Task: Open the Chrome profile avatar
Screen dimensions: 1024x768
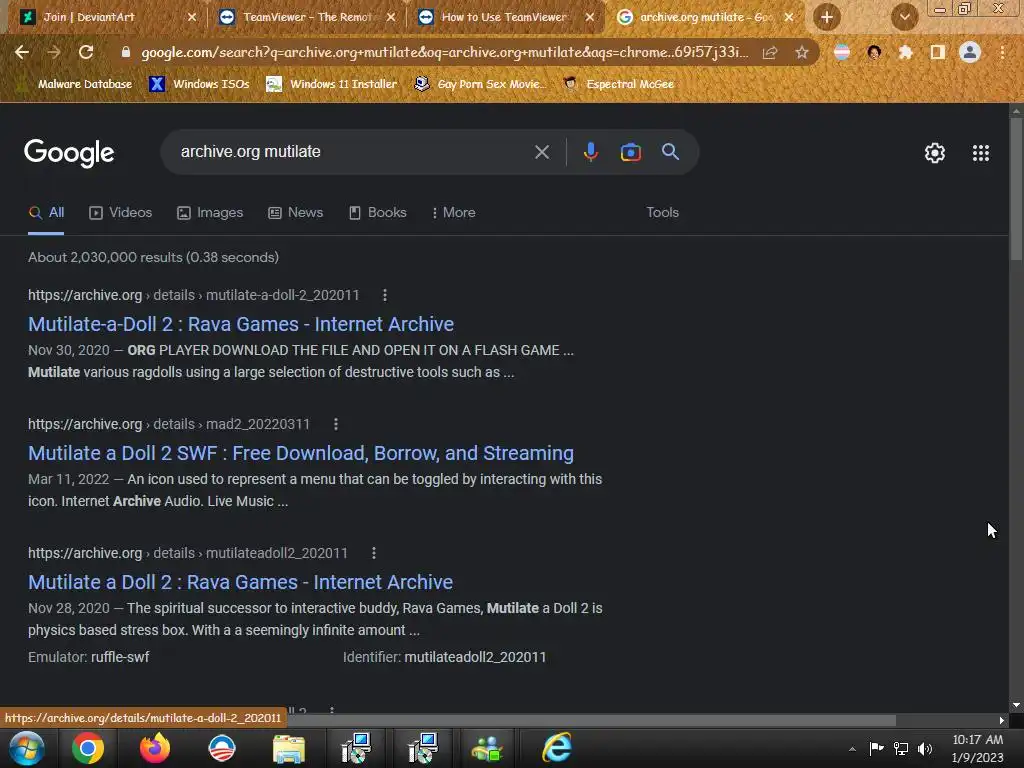Action: click(970, 52)
